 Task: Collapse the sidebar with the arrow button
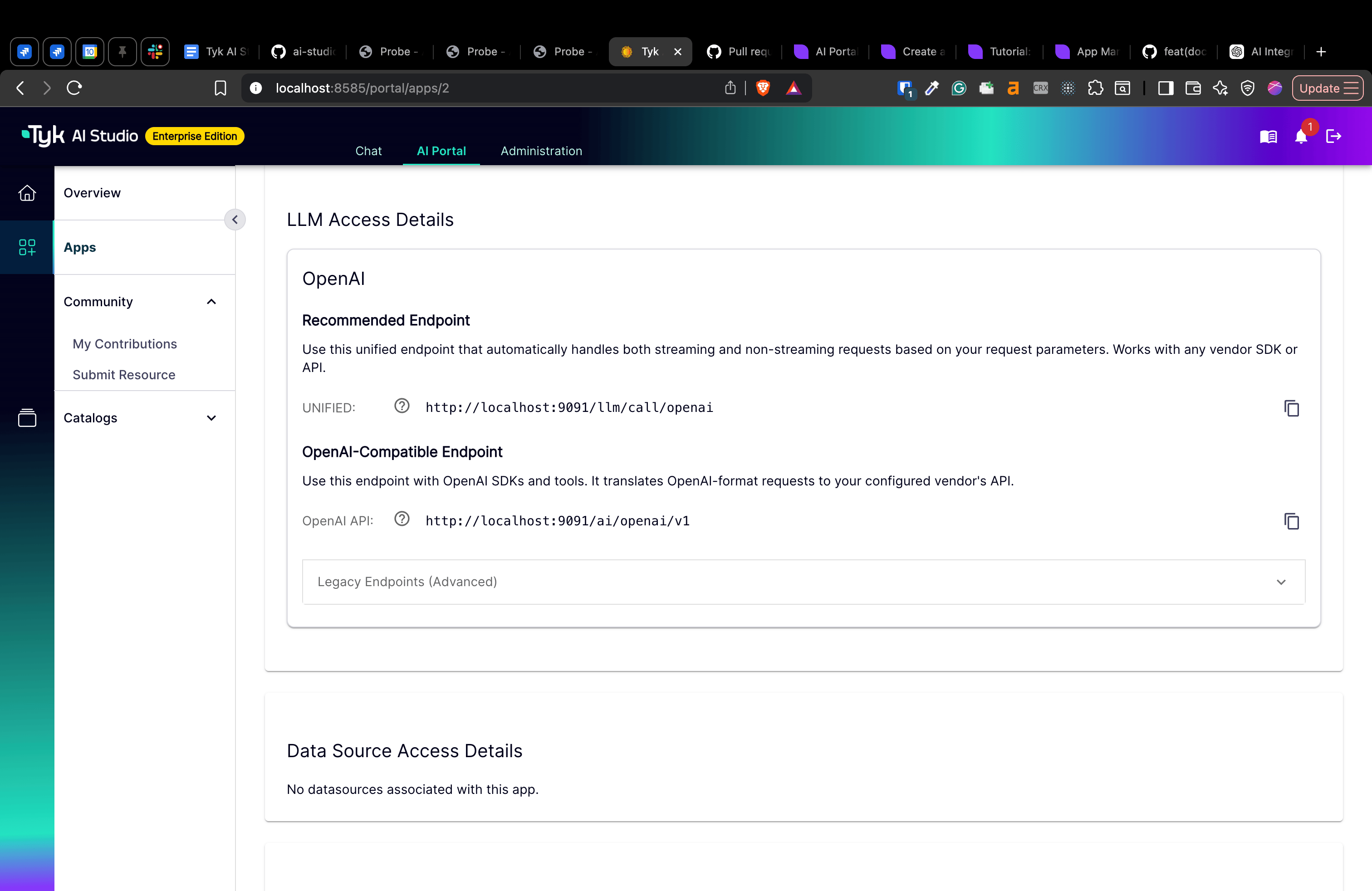(235, 220)
